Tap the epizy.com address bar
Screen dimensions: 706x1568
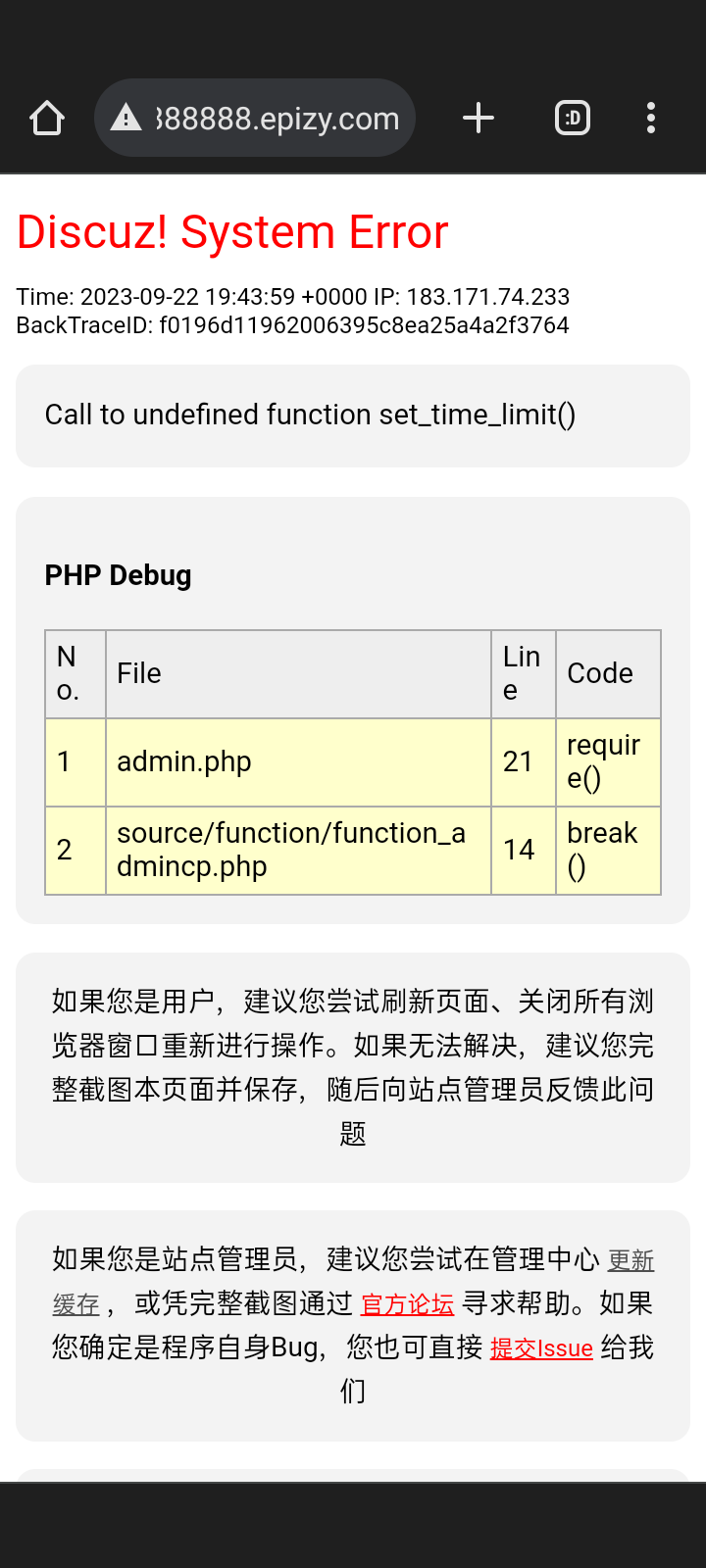277,119
